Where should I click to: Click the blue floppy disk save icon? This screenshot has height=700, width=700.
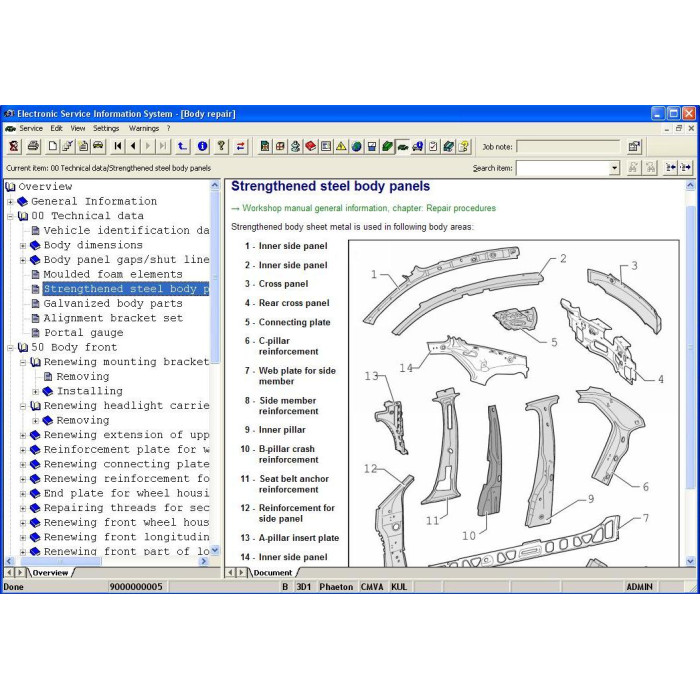click(x=371, y=146)
